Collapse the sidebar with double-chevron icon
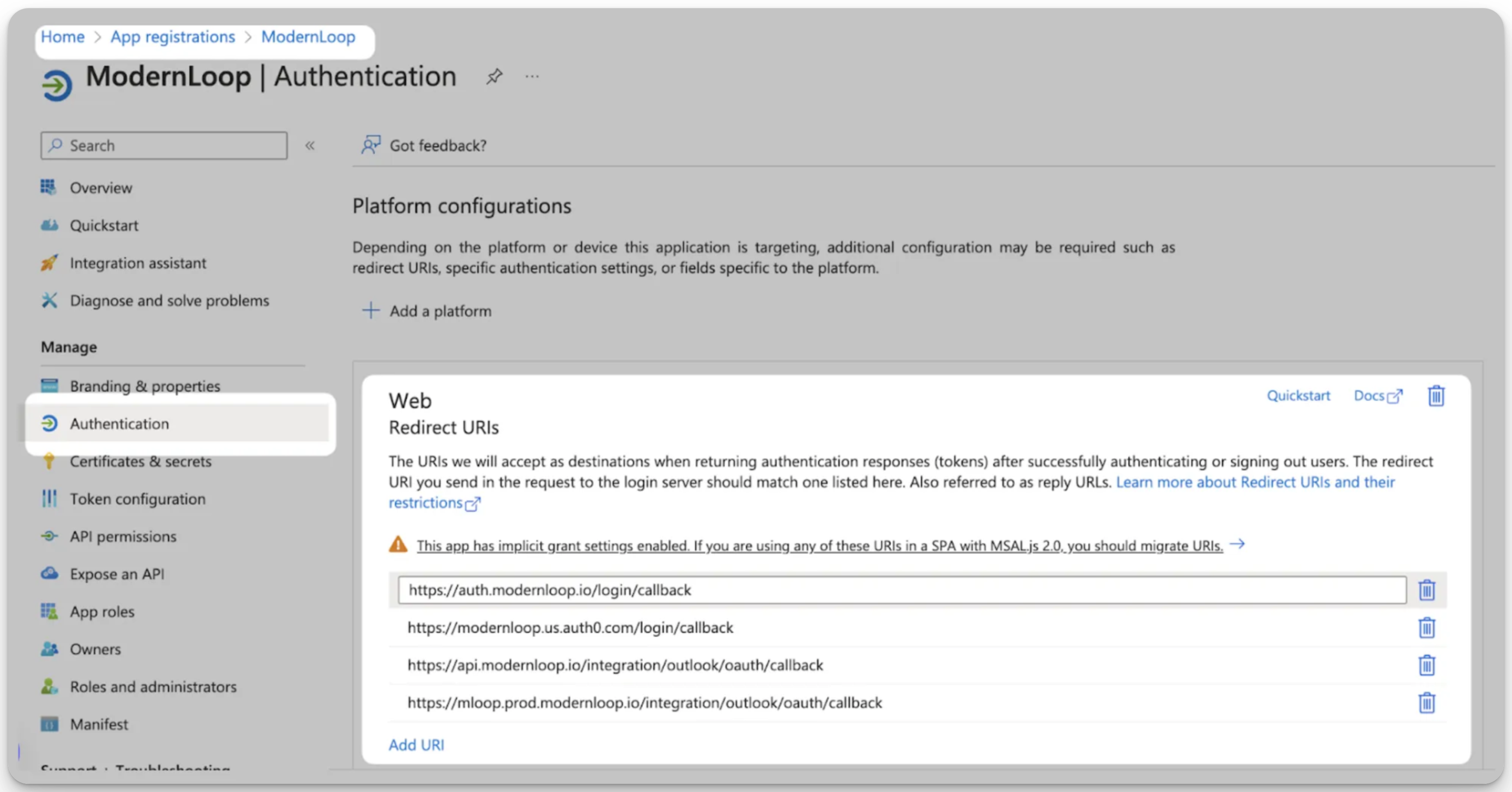 click(310, 146)
